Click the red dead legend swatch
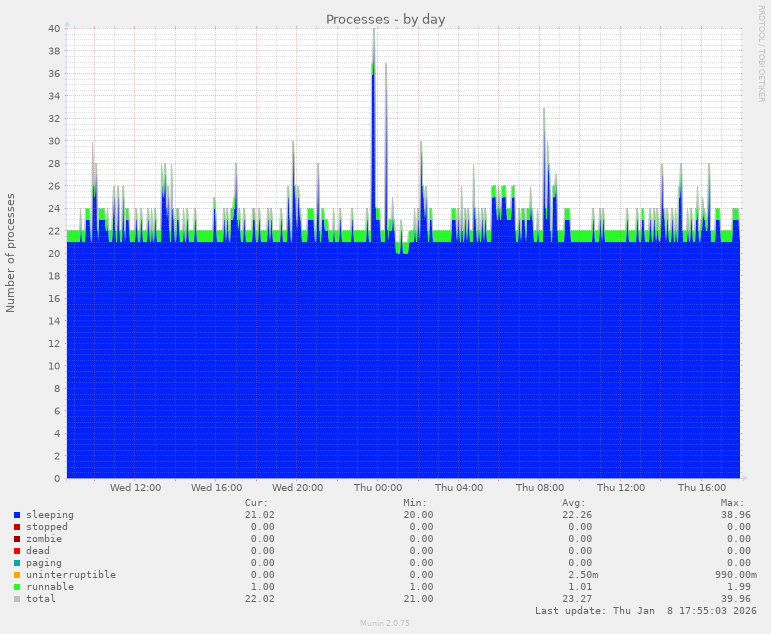 (x=17, y=551)
